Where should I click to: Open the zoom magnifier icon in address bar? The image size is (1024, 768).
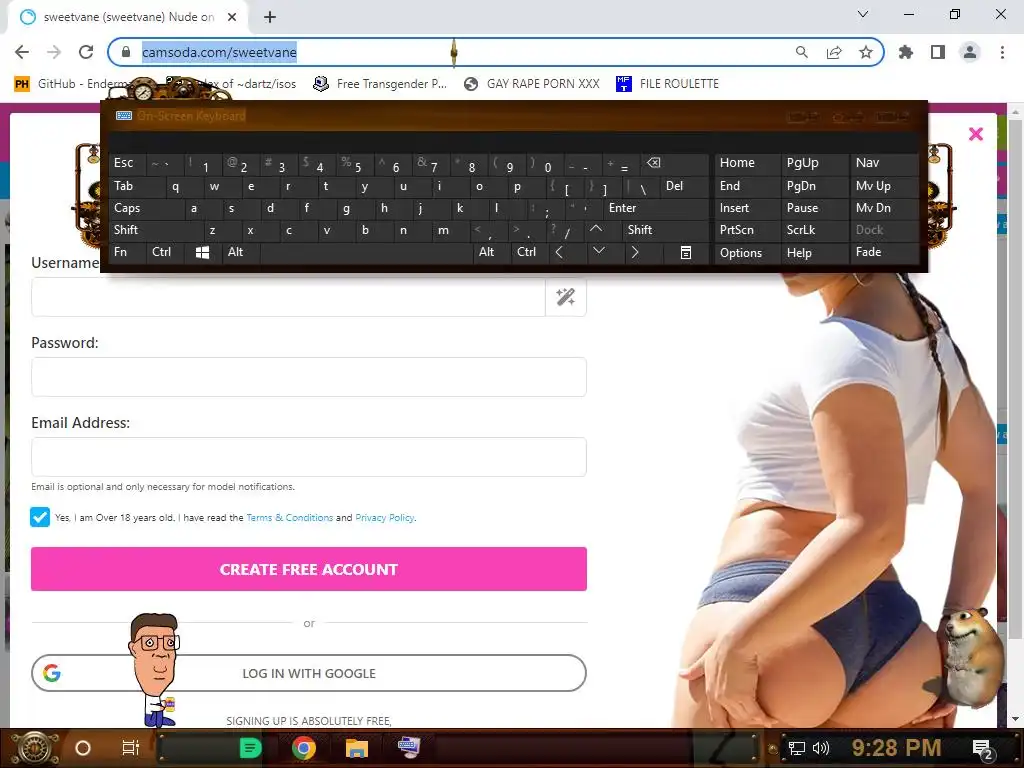(801, 52)
